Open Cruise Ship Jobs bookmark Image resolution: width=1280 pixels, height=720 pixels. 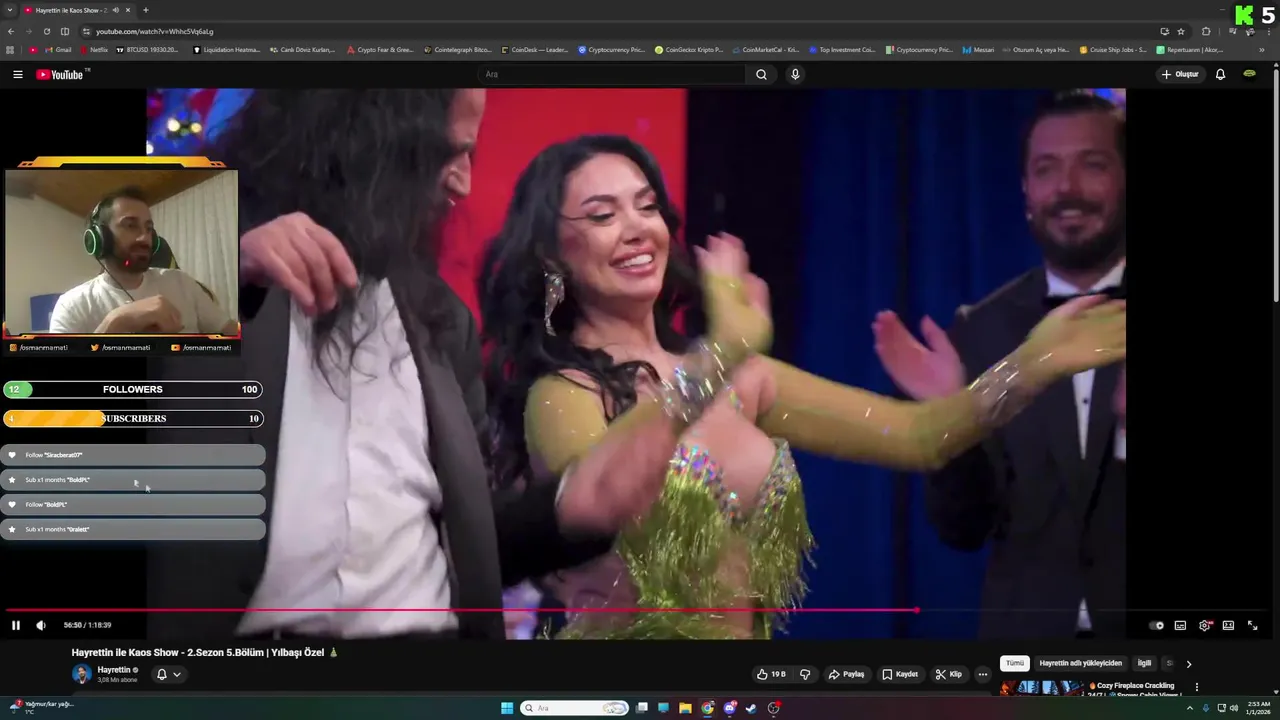point(1114,49)
